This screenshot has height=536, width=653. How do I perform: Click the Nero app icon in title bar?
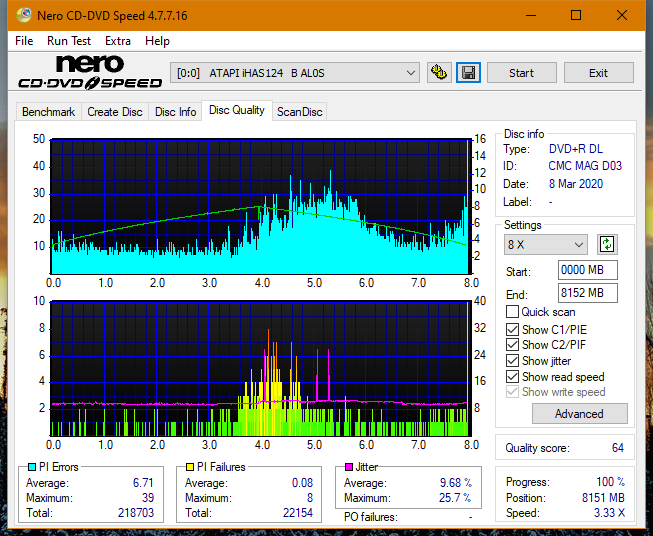tap(24, 15)
